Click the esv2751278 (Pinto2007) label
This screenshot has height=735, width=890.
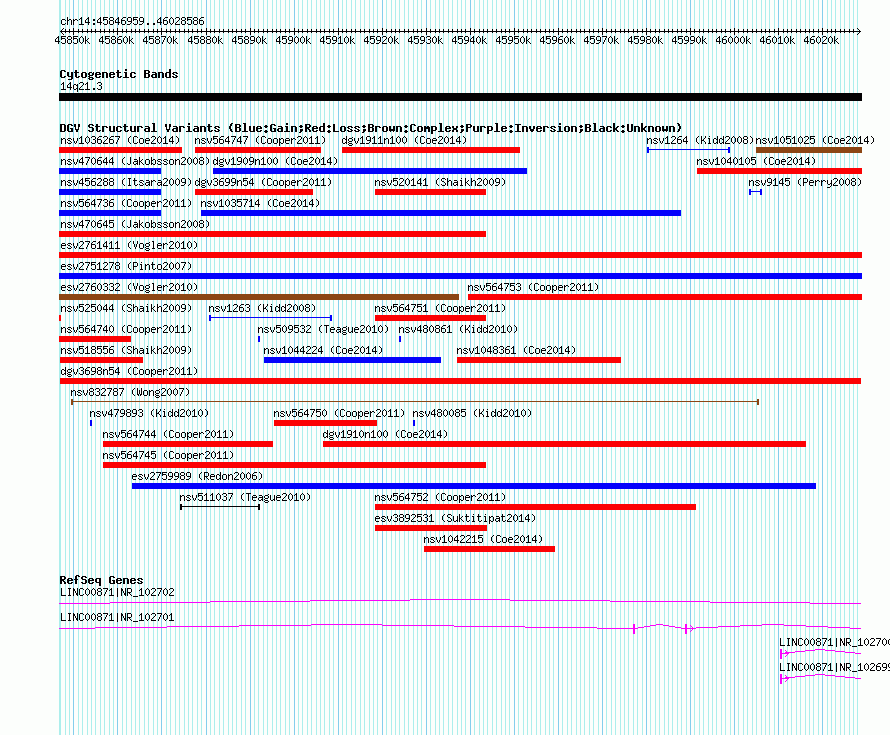pyautogui.click(x=126, y=266)
